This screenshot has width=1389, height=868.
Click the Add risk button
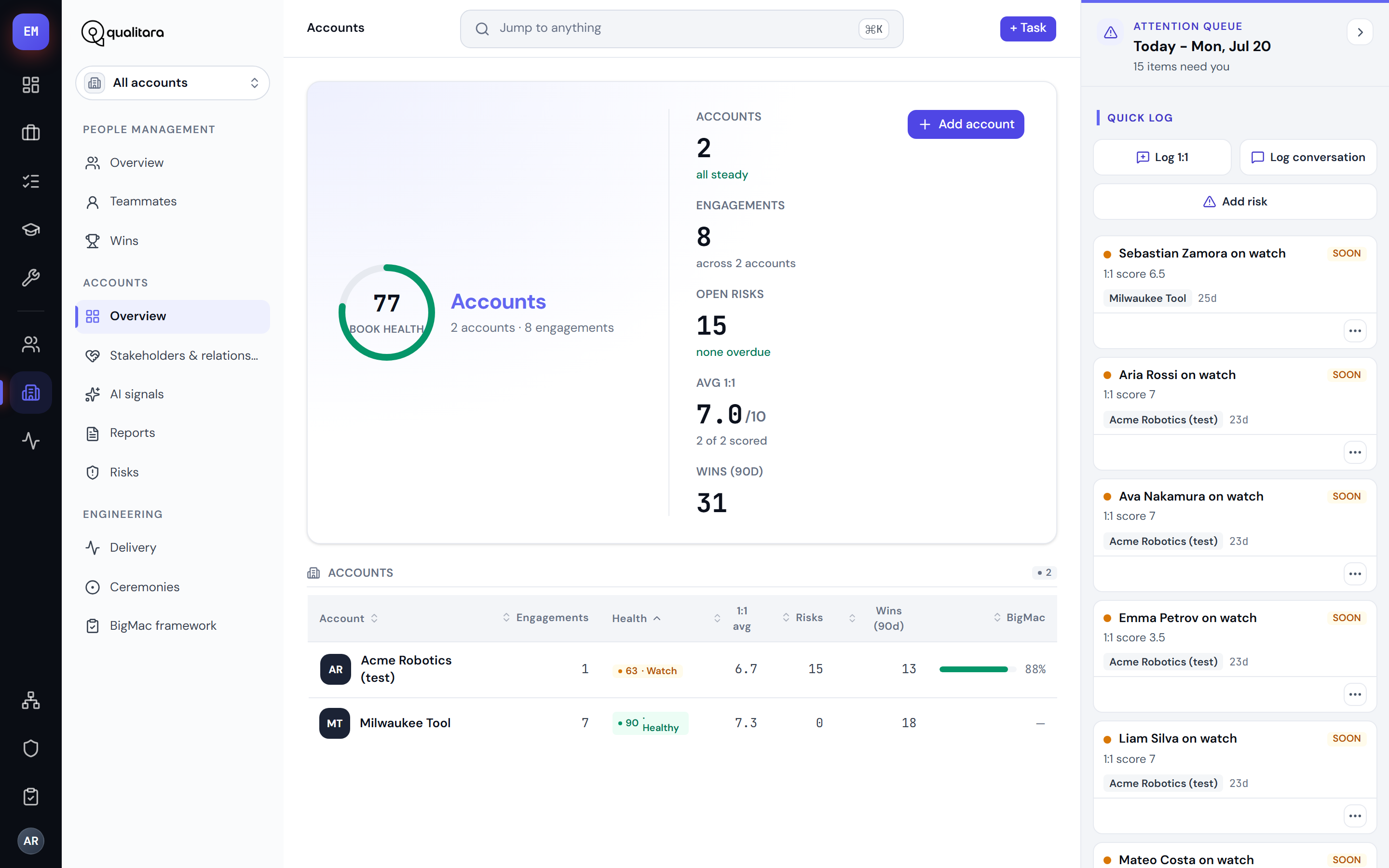pos(1235,202)
